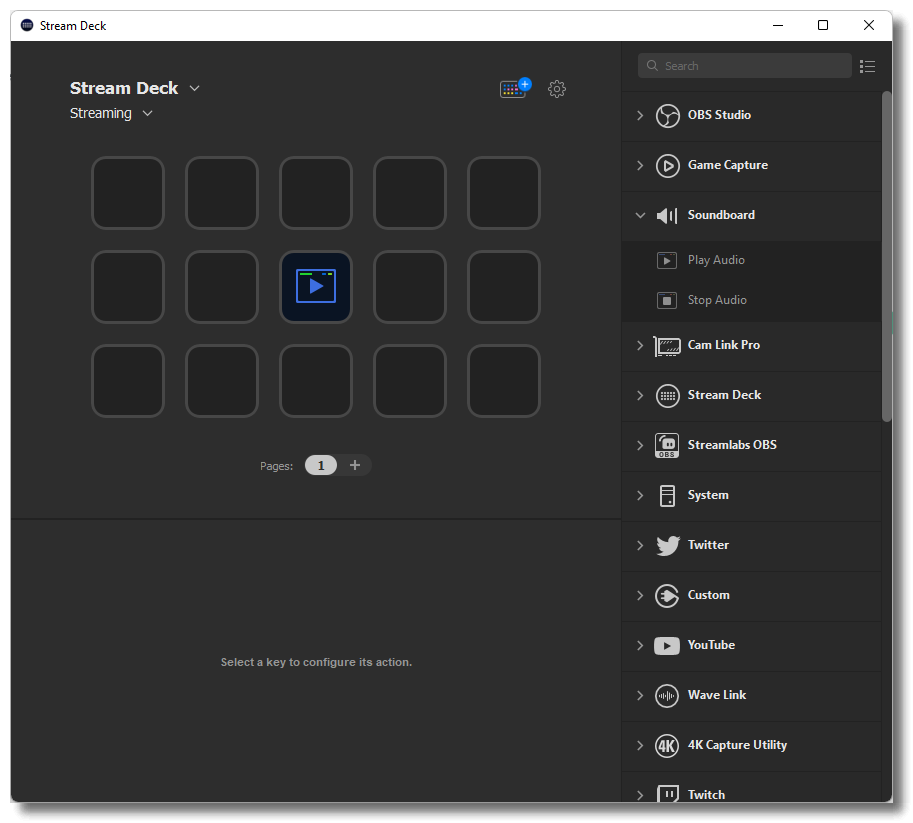Select the key with the Play Audio icon
This screenshot has width=913, height=823.
[x=316, y=287]
